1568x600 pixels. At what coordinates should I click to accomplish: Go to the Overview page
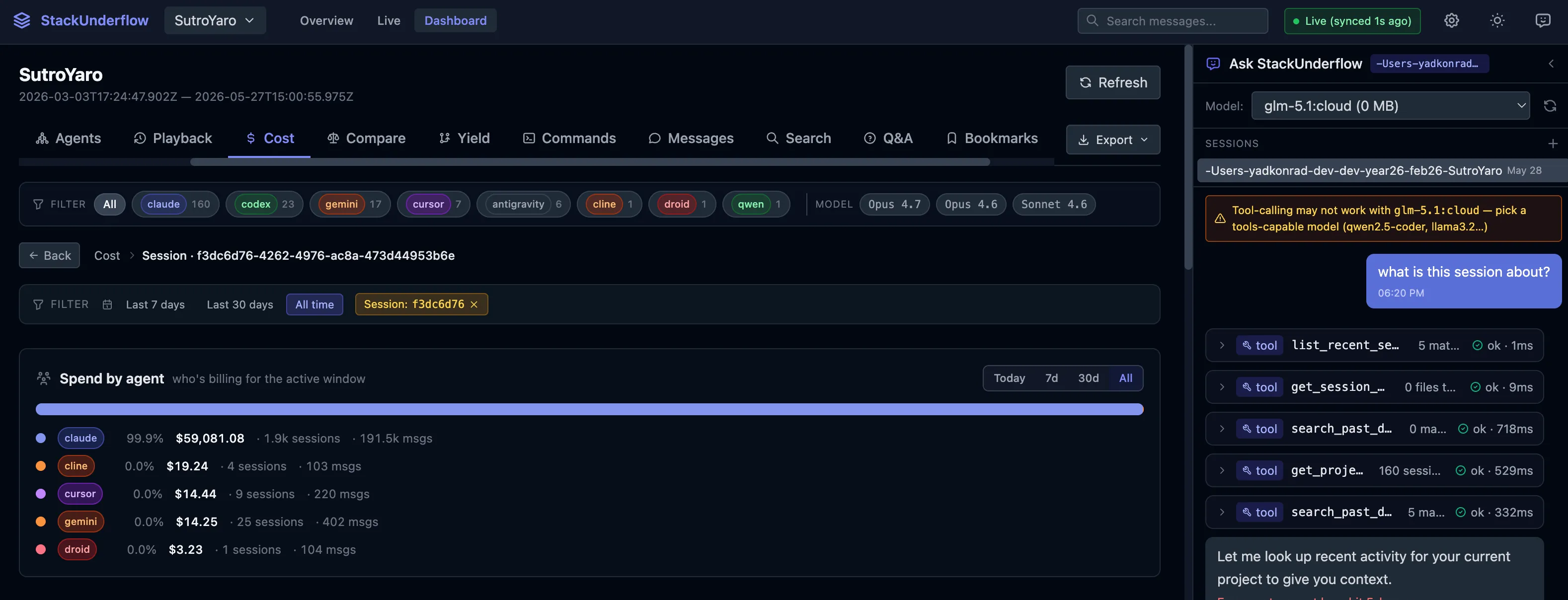tap(326, 21)
